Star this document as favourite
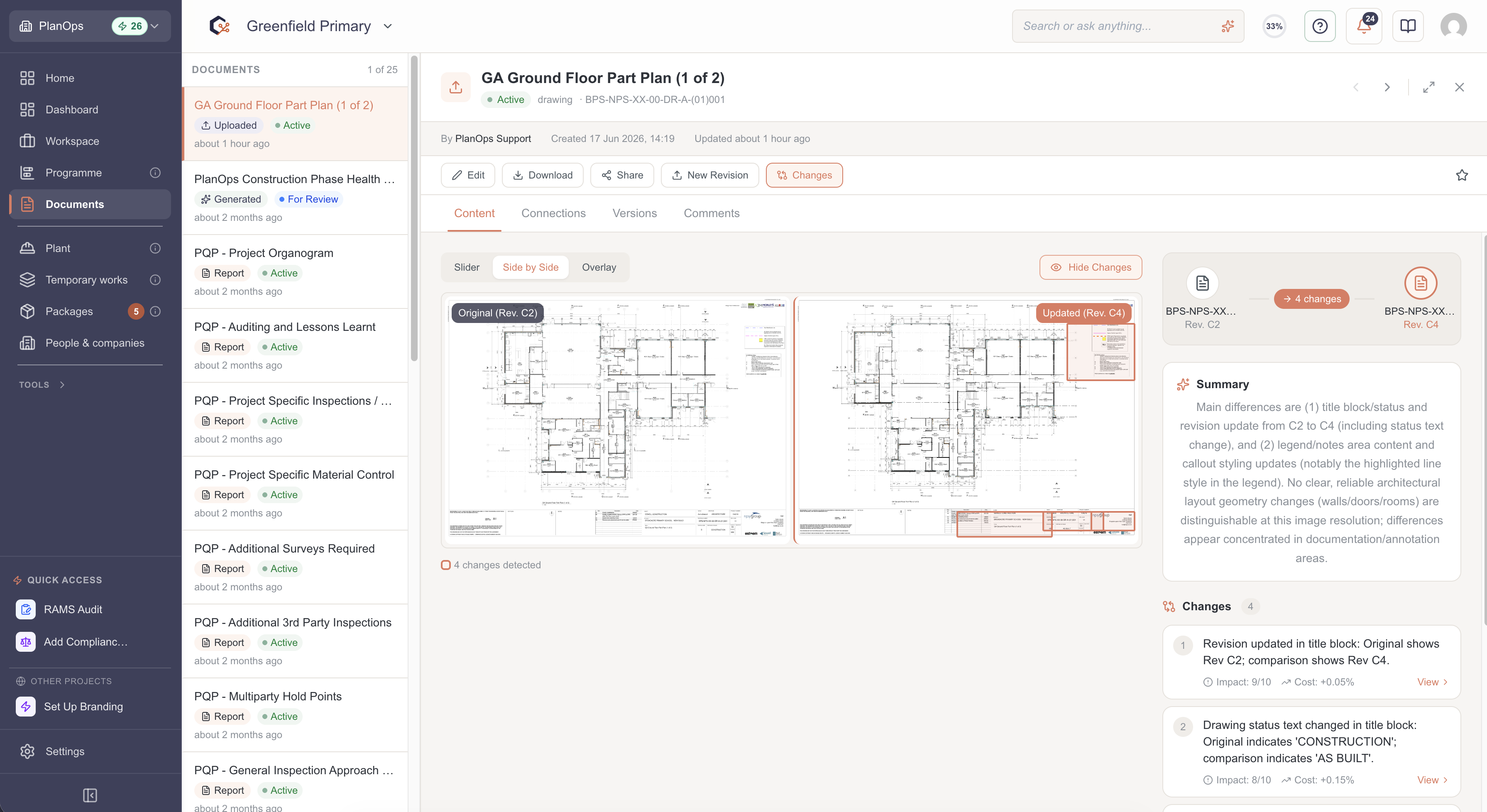Screen dimensions: 1487x812 click(x=1462, y=175)
